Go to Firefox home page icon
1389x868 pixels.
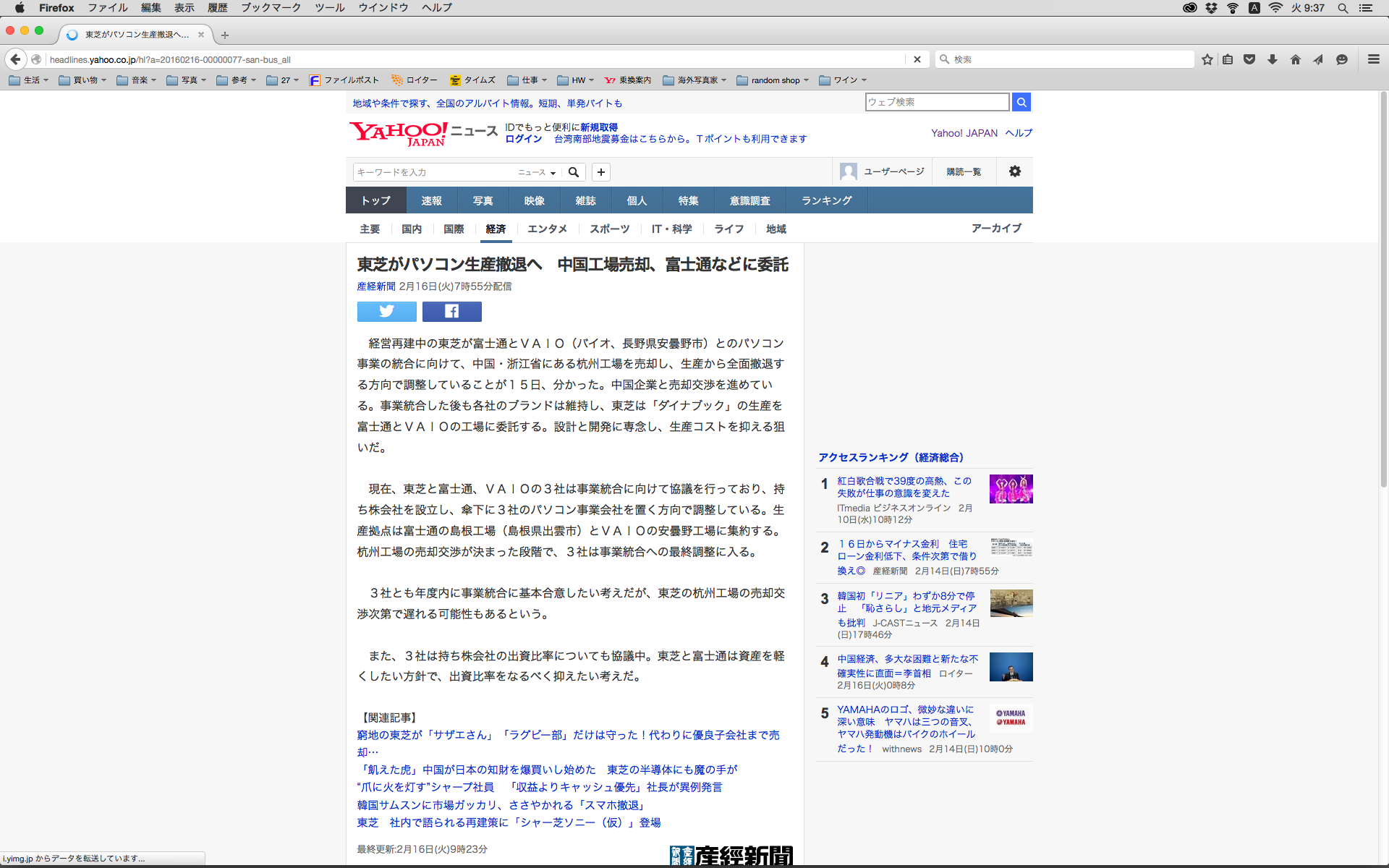[1295, 59]
